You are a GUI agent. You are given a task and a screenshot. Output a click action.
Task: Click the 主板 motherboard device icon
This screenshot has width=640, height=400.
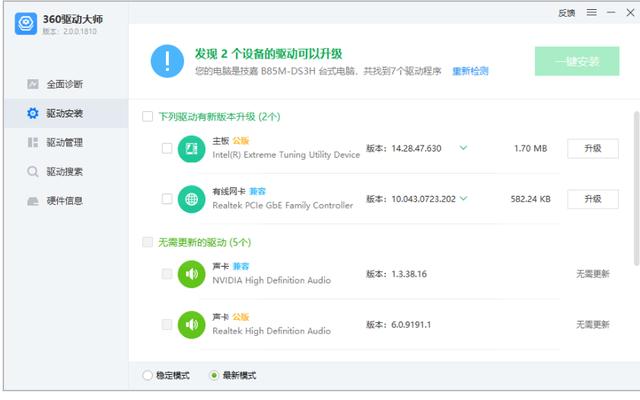pyautogui.click(x=191, y=149)
